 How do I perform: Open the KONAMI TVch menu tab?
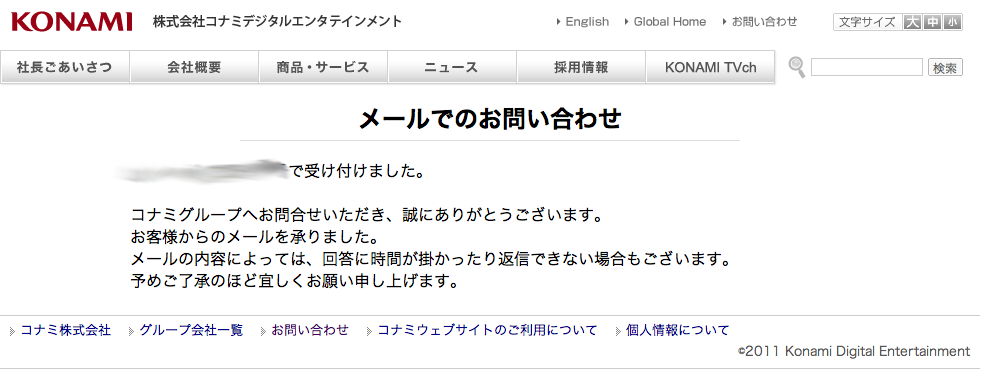(710, 68)
